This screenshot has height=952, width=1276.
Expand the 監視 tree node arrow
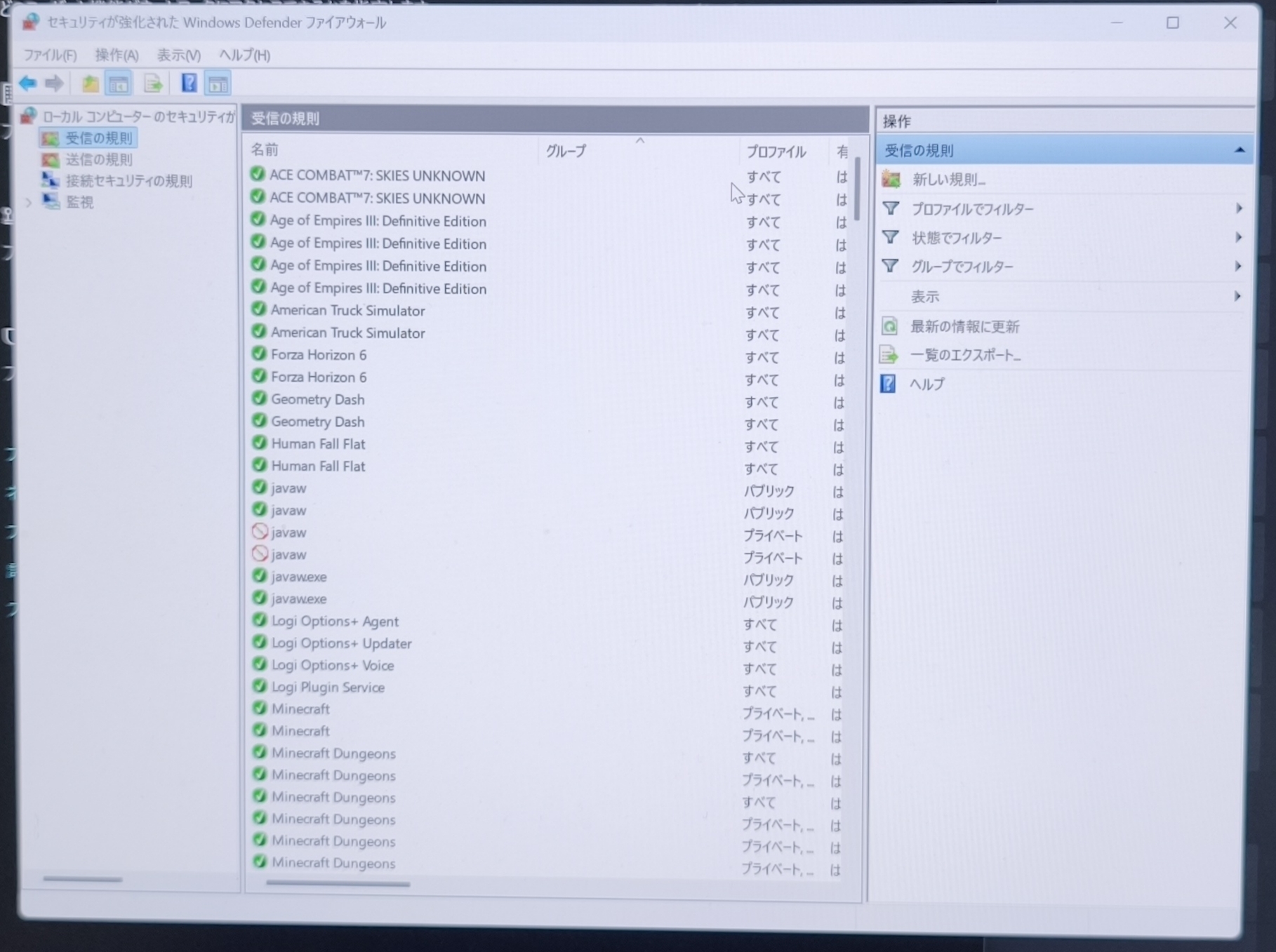tap(29, 202)
